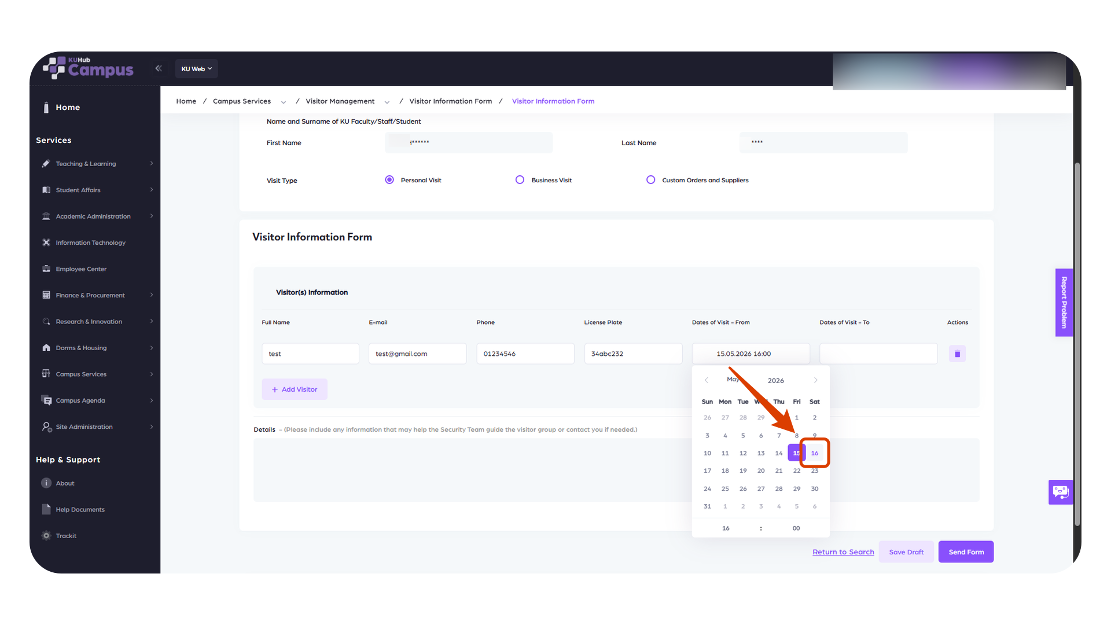Click the Information Technology tools icon

pyautogui.click(x=46, y=242)
